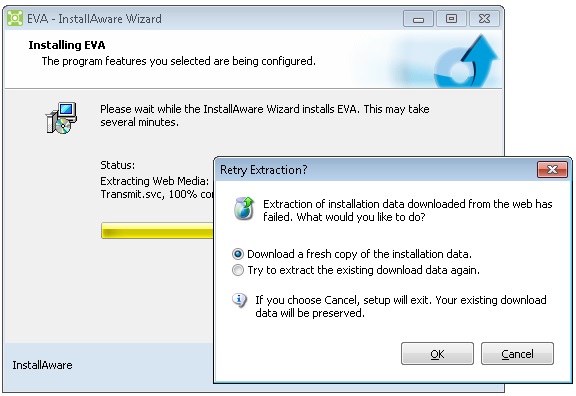Click the 'Extracting Web Media' status text
Viewport: 576px width, 396px height.
click(155, 181)
